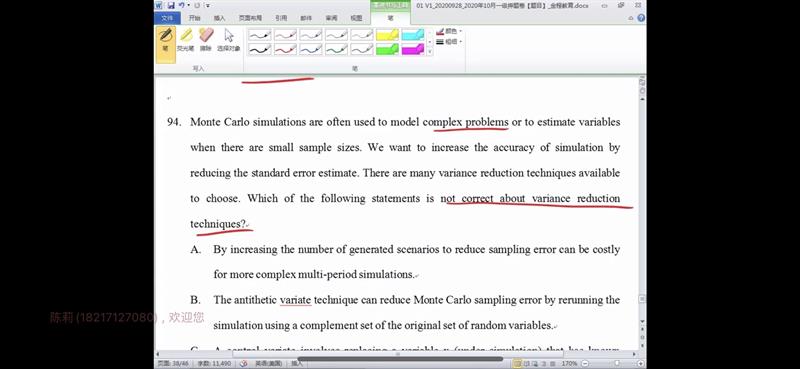800x369 pixels.
Task: Pick the thin black pen style, top row
Action: [260, 35]
